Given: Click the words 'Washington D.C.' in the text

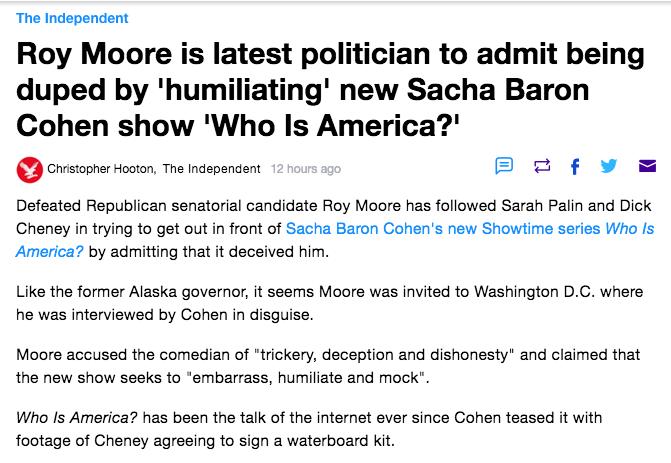Looking at the screenshot, I should click(x=534, y=292).
